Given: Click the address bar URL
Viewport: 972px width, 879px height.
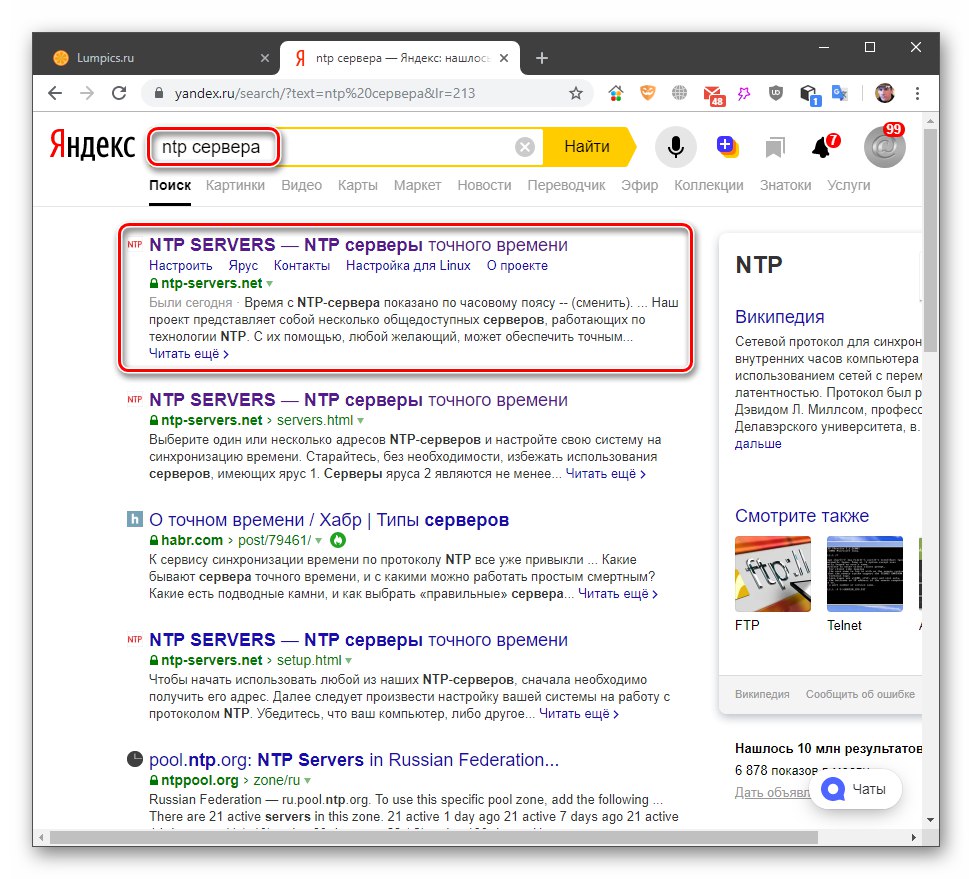Looking at the screenshot, I should 325,93.
